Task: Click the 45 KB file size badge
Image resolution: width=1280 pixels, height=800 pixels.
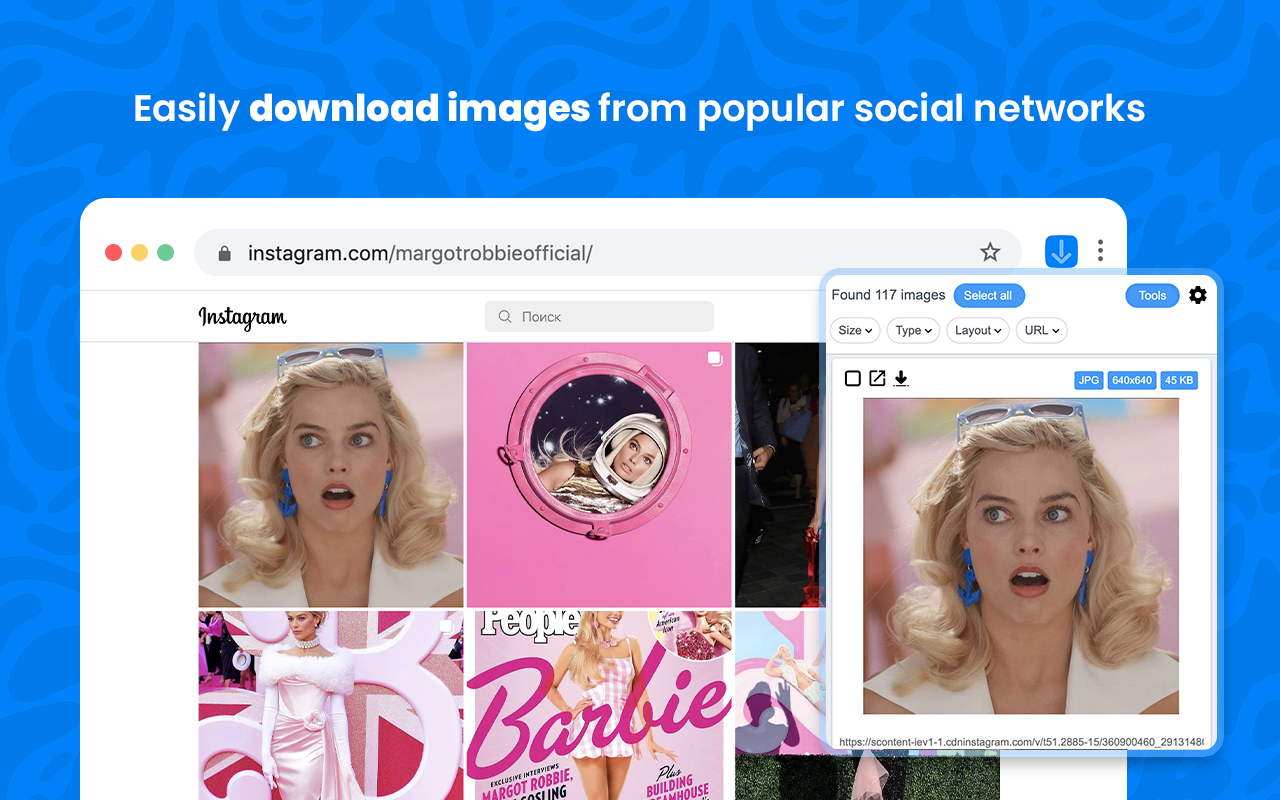Action: coord(1178,380)
